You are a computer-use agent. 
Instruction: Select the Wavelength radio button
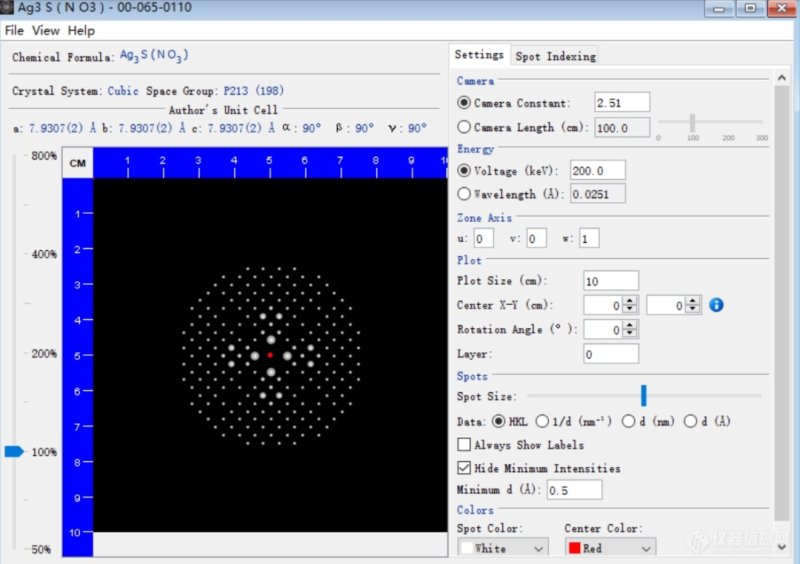(464, 194)
